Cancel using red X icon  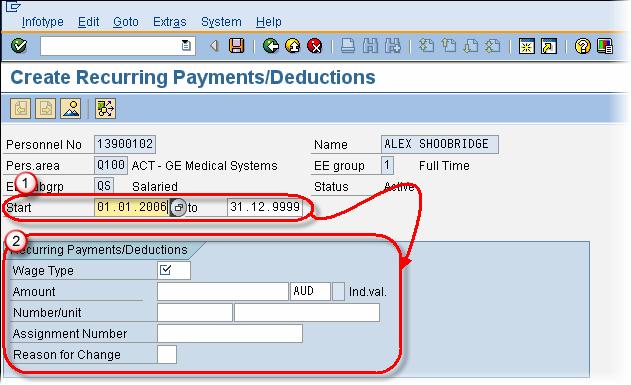point(315,46)
